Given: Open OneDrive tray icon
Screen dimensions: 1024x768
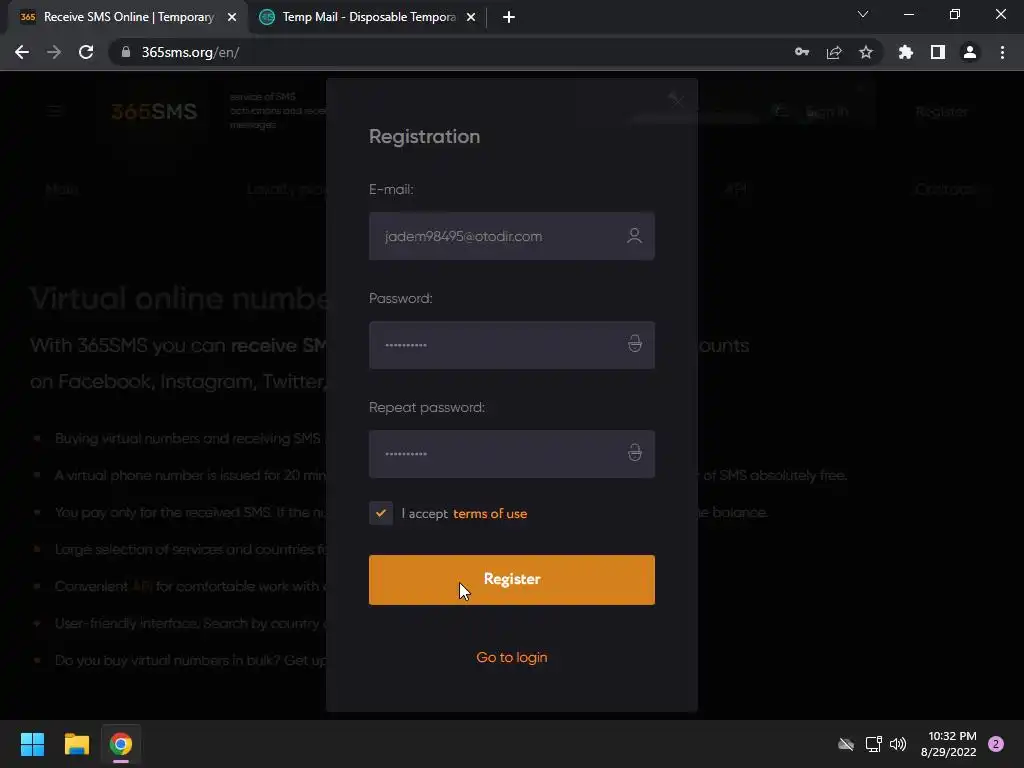Looking at the screenshot, I should [846, 744].
